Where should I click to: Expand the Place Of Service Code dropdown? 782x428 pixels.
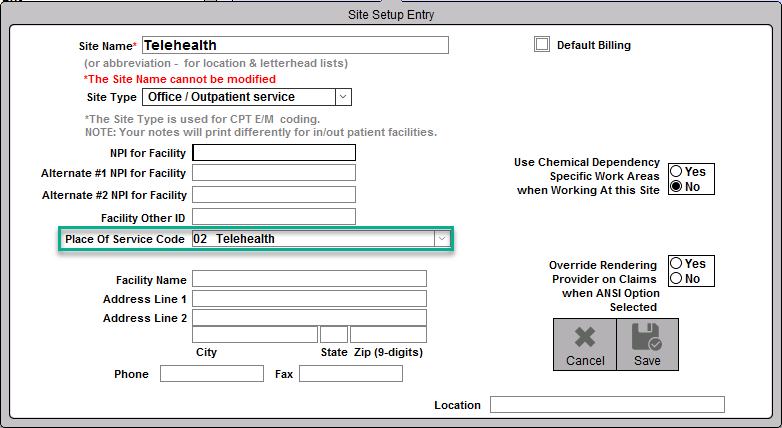point(441,239)
